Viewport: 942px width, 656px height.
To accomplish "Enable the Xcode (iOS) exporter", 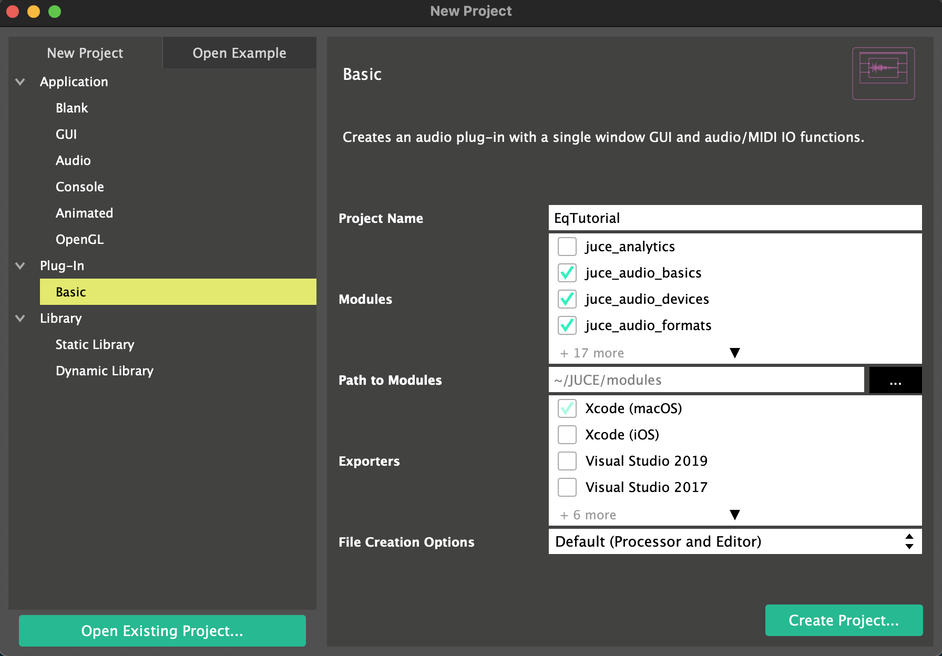I will pos(567,435).
